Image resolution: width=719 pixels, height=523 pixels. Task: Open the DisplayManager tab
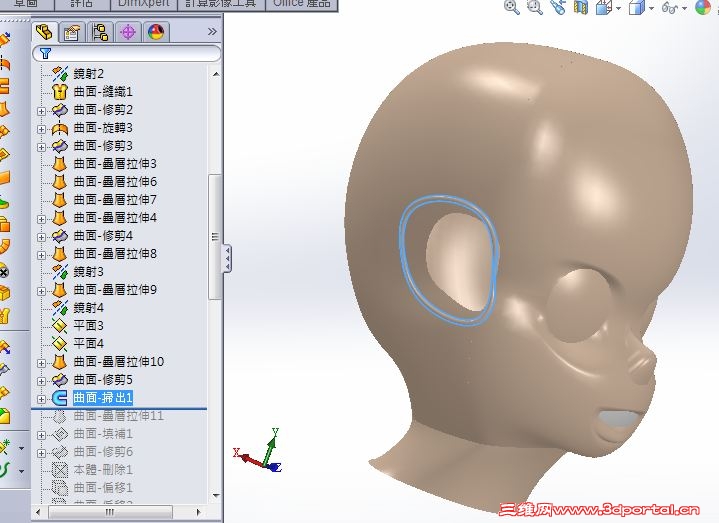pyautogui.click(x=156, y=33)
